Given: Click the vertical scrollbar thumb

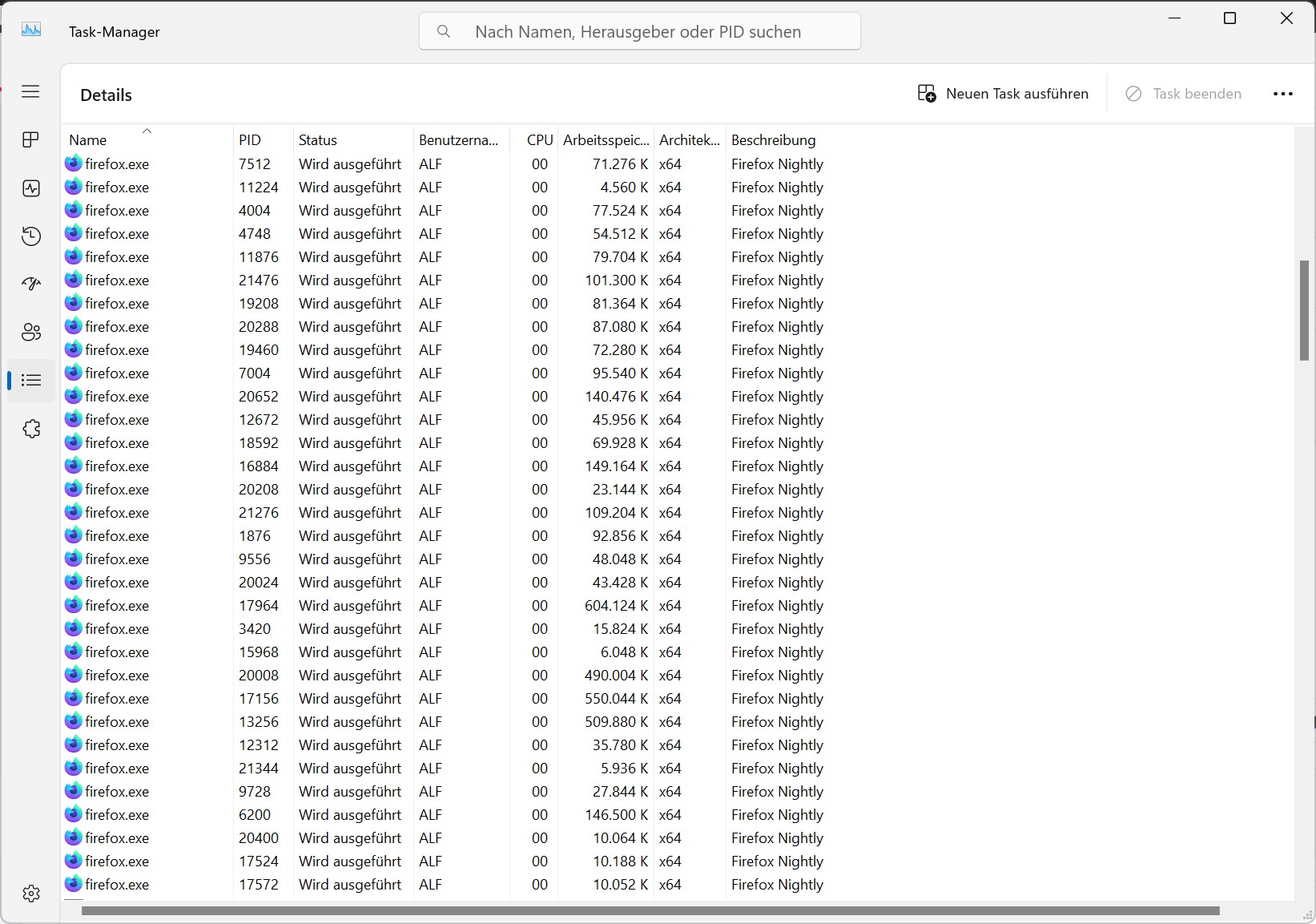Looking at the screenshot, I should [x=1304, y=310].
